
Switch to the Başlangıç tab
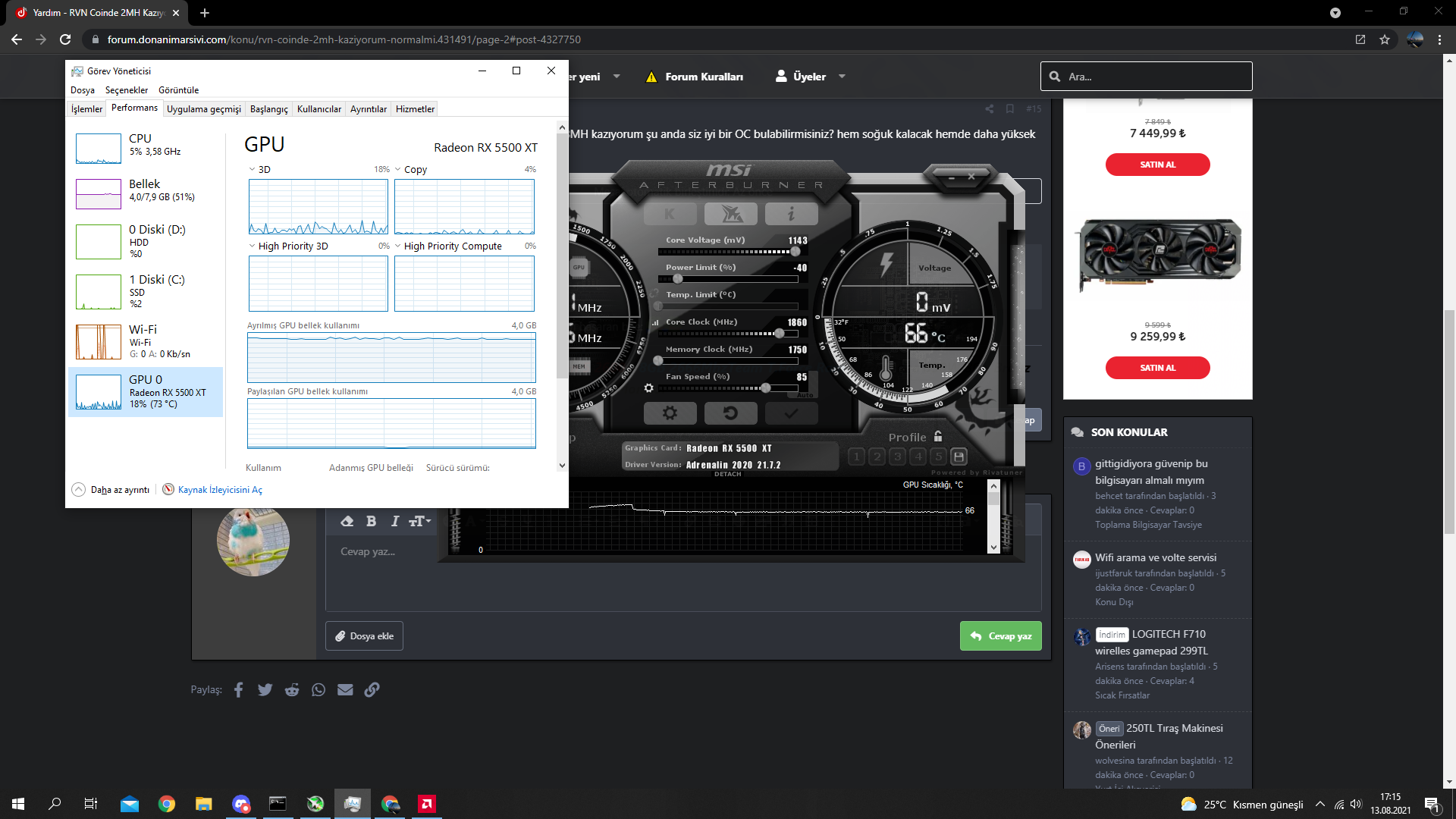(x=269, y=108)
